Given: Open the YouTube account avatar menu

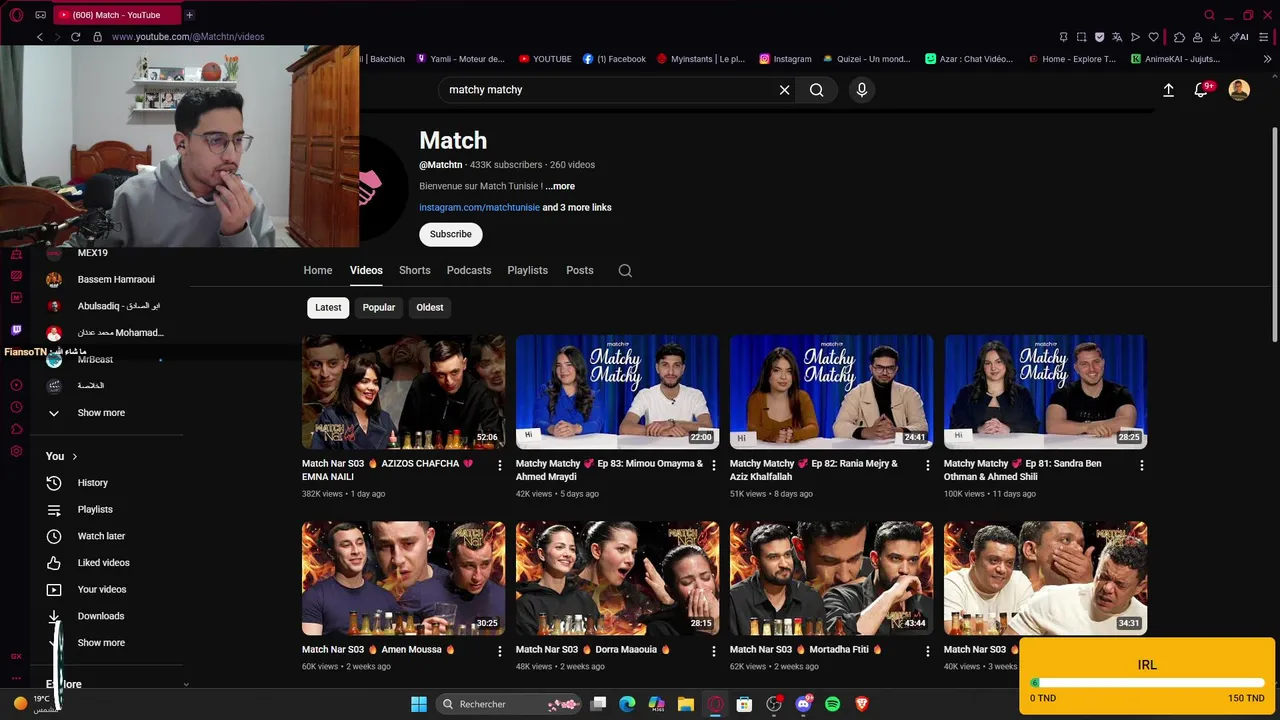Looking at the screenshot, I should coord(1239,90).
